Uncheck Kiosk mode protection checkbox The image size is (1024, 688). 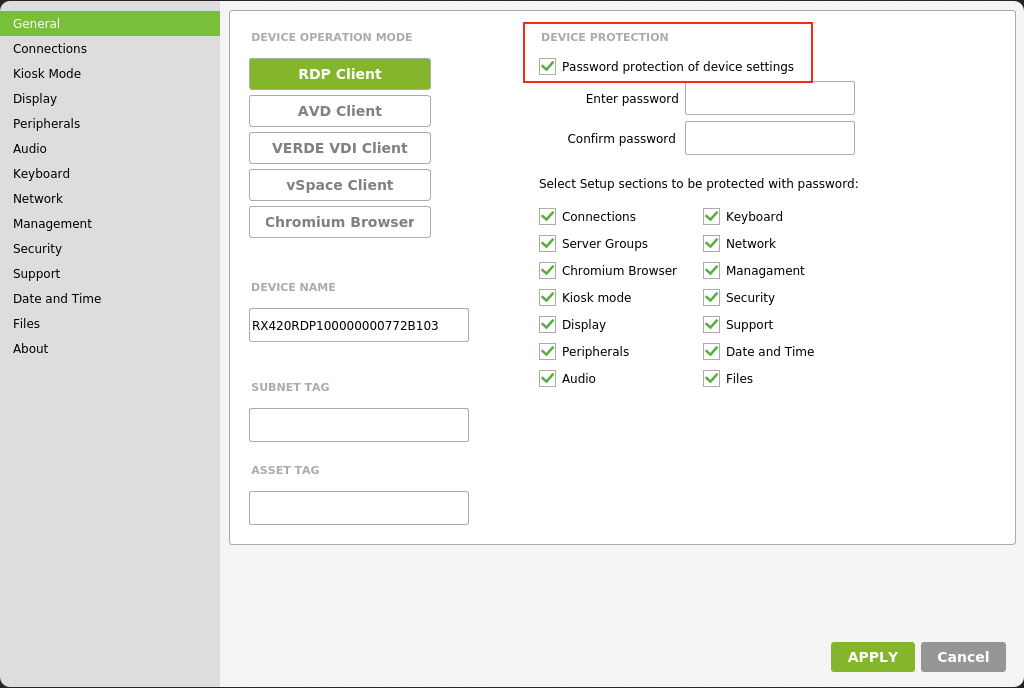click(x=547, y=298)
